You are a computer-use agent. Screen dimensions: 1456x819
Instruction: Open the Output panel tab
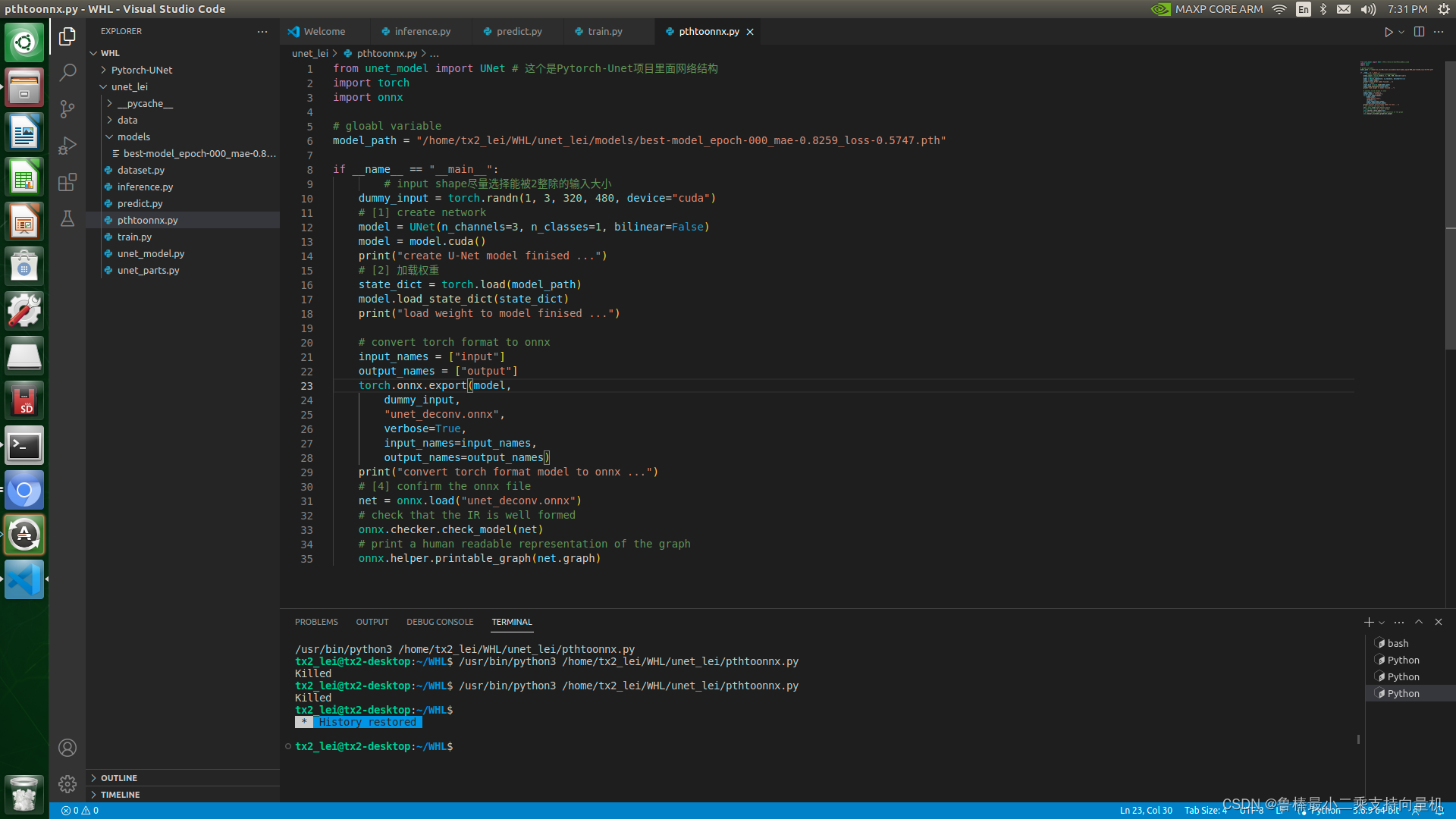point(372,622)
